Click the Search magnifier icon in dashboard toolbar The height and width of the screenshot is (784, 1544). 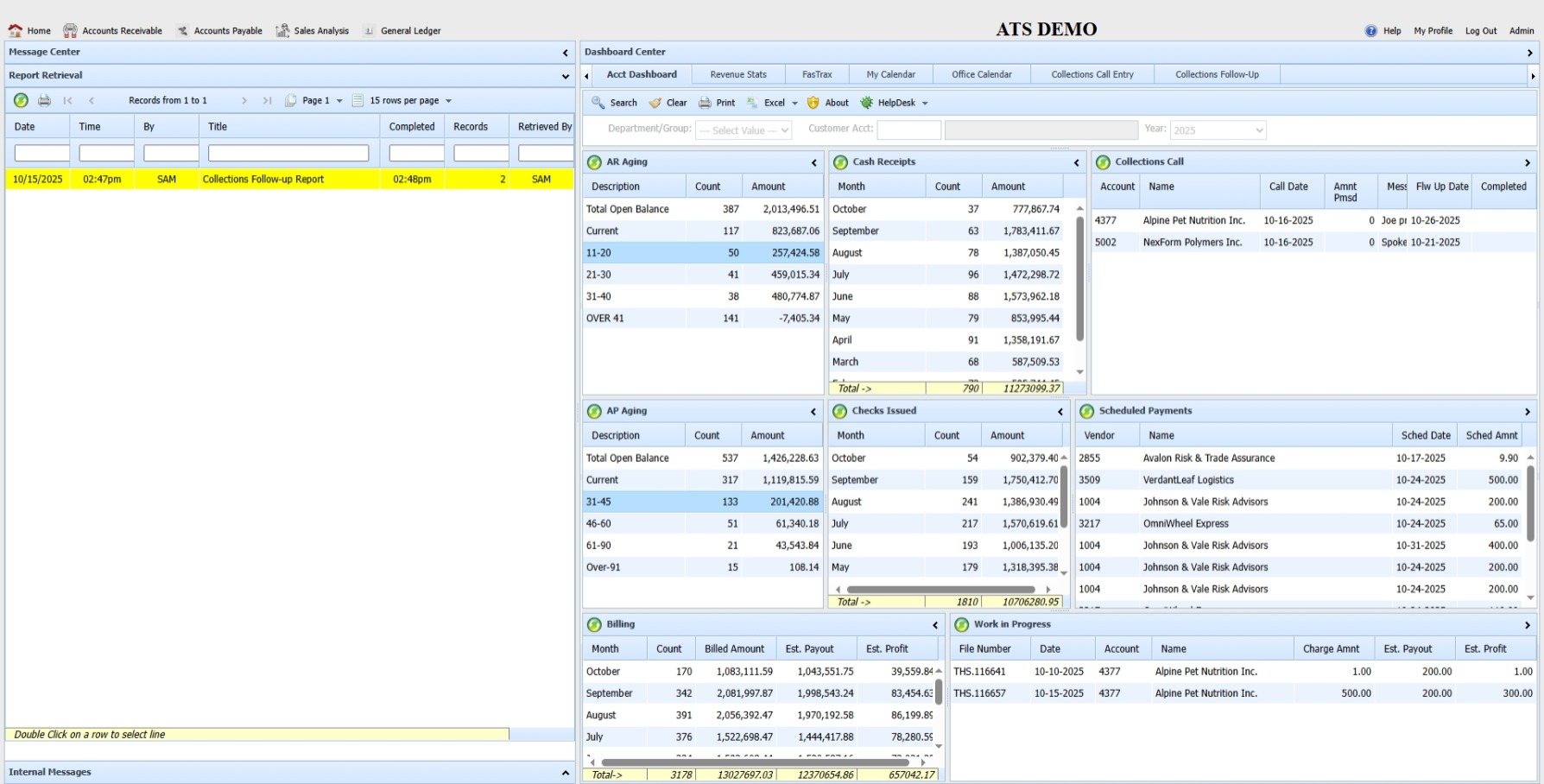click(598, 103)
